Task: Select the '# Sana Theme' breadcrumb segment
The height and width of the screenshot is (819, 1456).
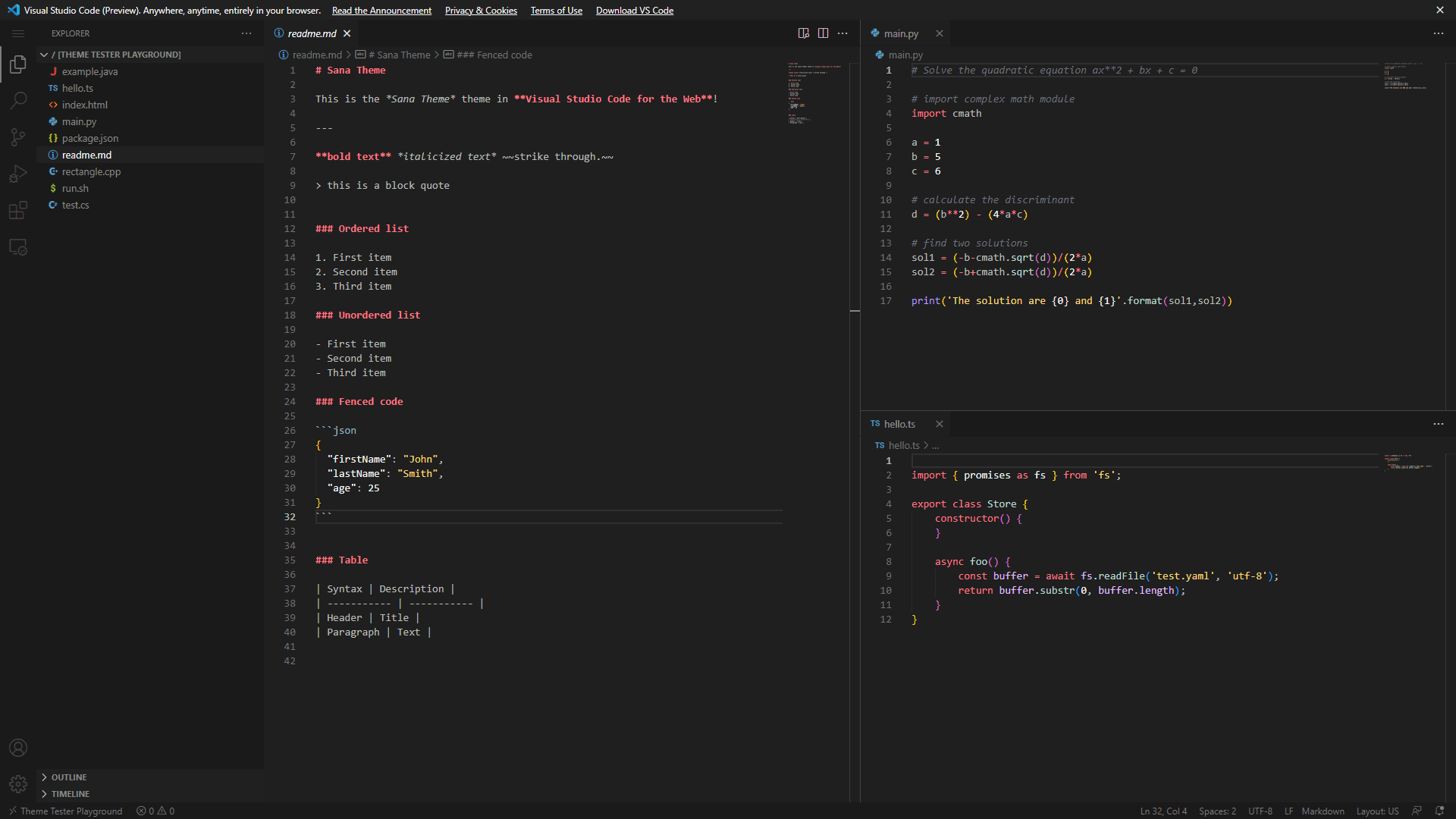Action: click(x=393, y=55)
